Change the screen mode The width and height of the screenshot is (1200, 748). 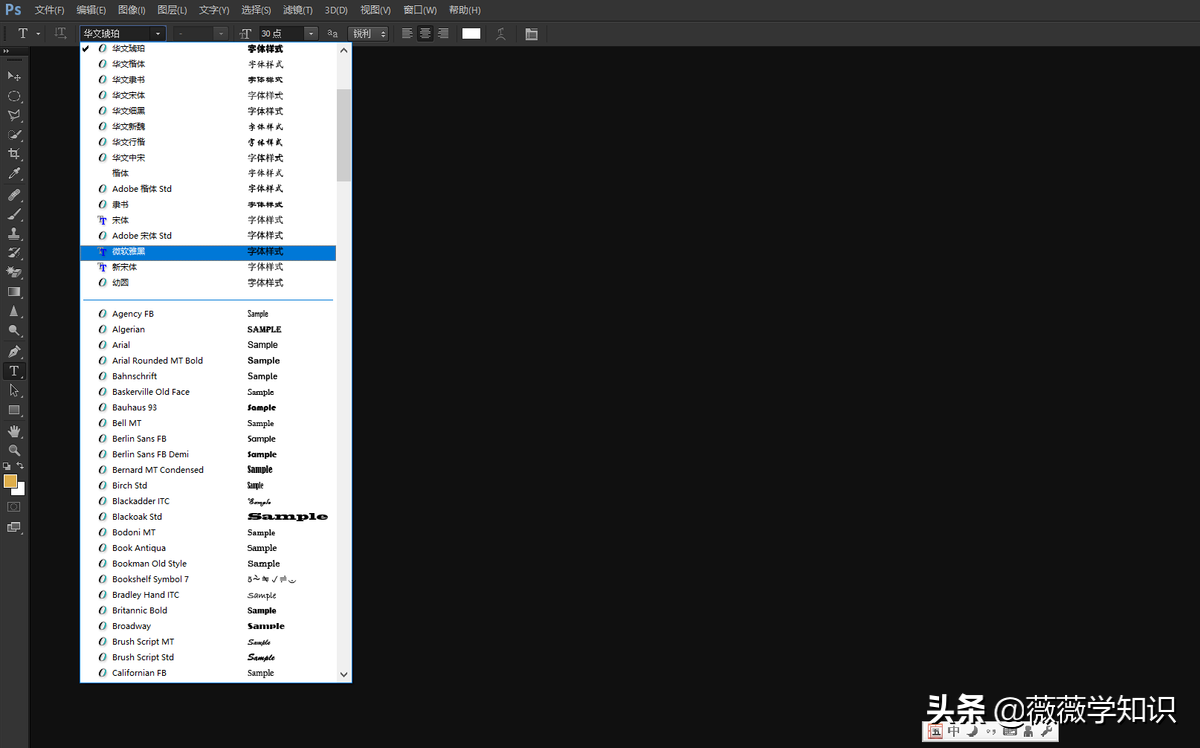[14, 528]
